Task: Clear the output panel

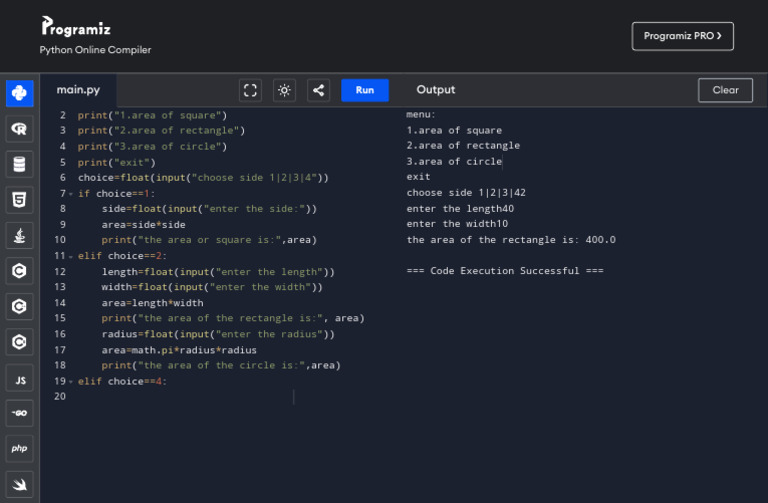Action: click(x=725, y=90)
